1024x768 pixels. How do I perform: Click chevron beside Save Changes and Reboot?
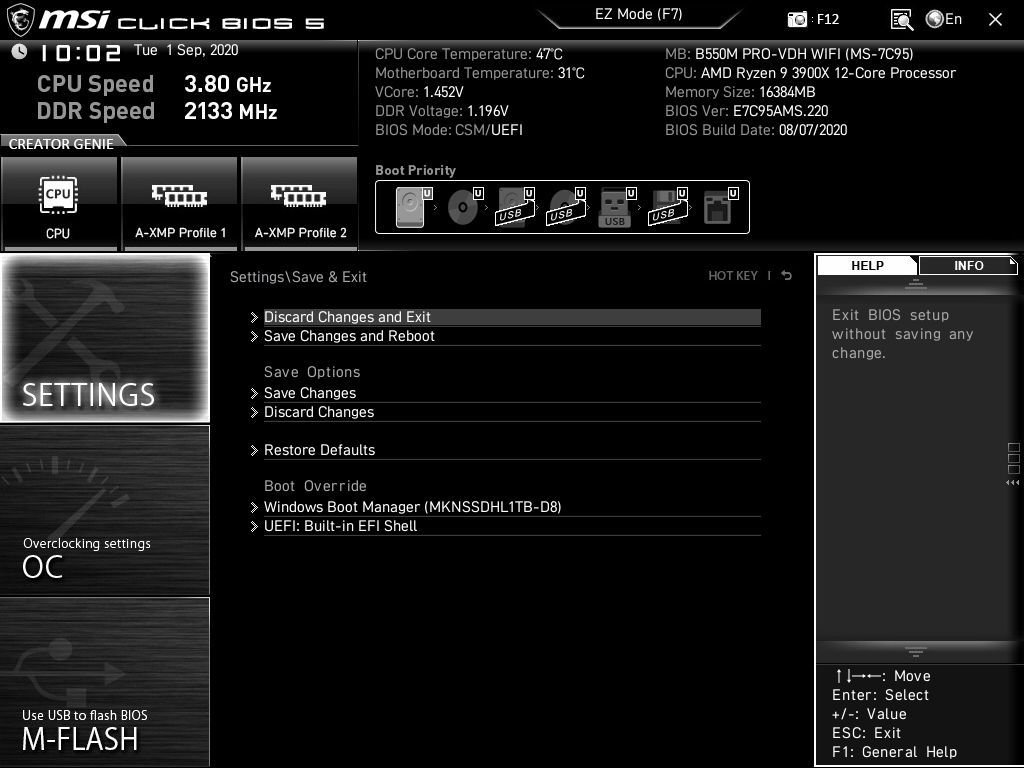254,336
